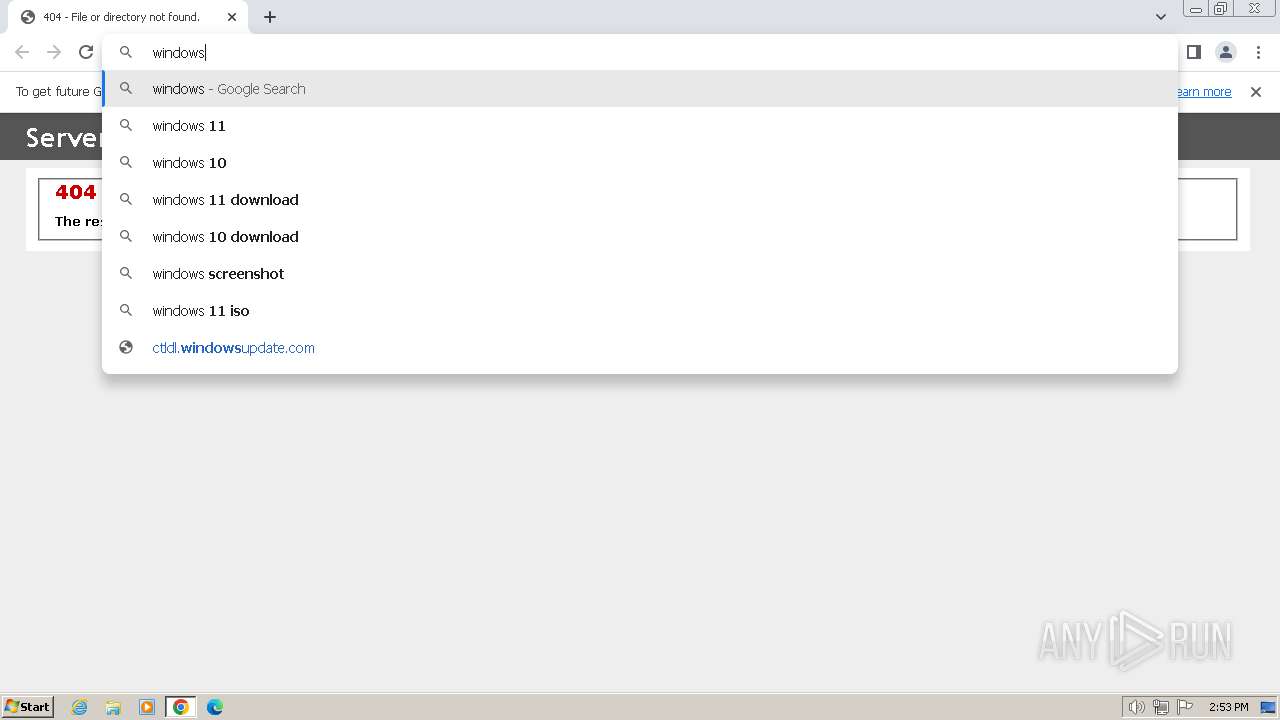Click the 2:53 PM system clock
The height and width of the screenshot is (720, 1280).
pyautogui.click(x=1229, y=707)
